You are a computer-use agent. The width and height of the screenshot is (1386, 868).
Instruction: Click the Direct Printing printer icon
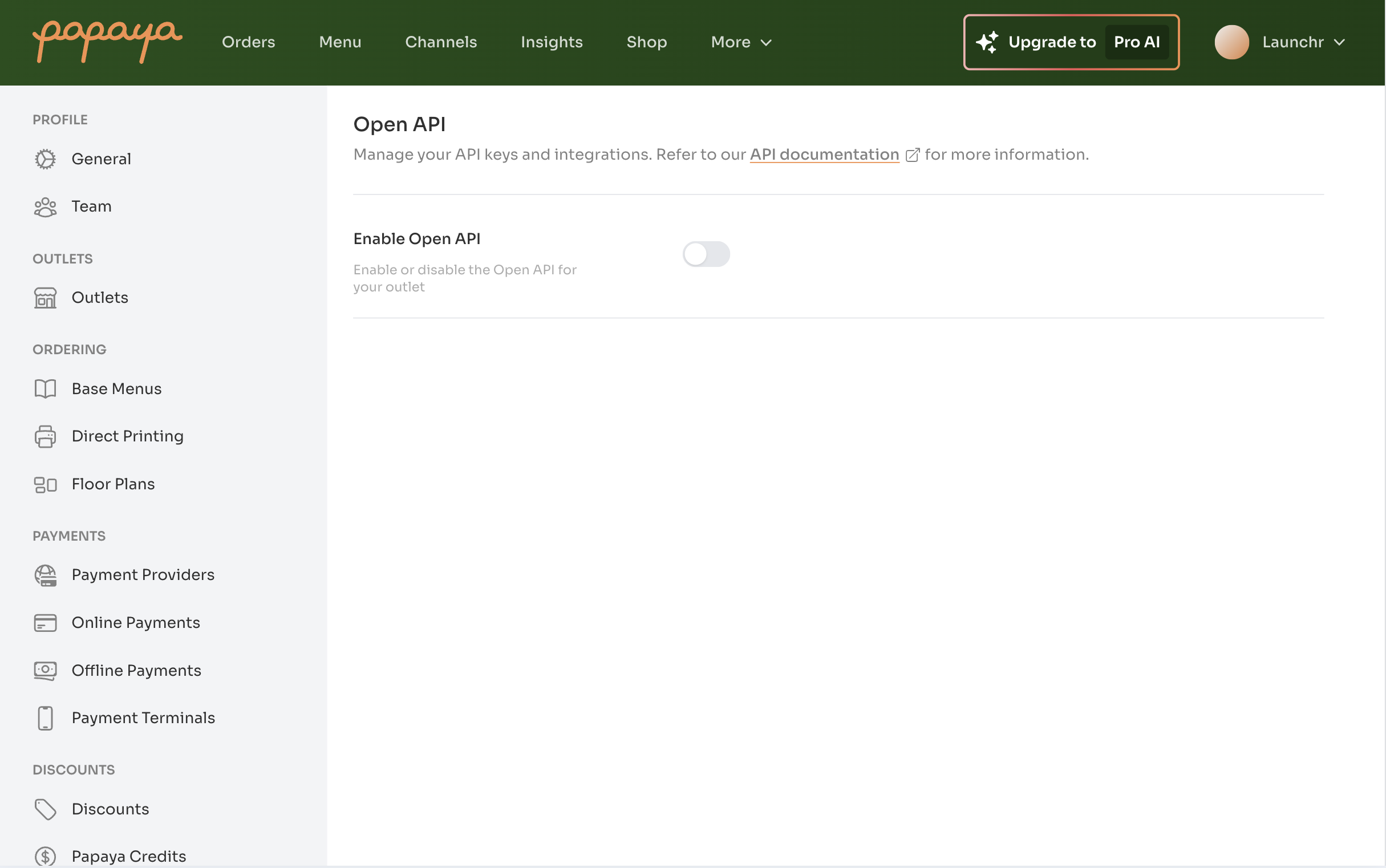[x=45, y=436]
